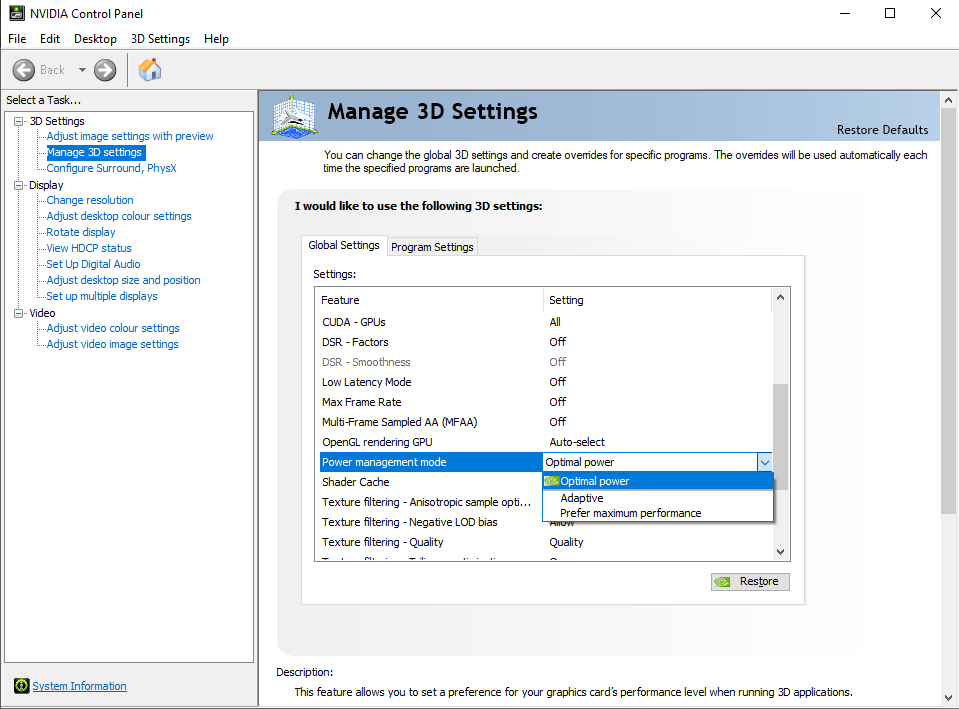Click the Setting column header
The image size is (959, 709).
point(657,300)
